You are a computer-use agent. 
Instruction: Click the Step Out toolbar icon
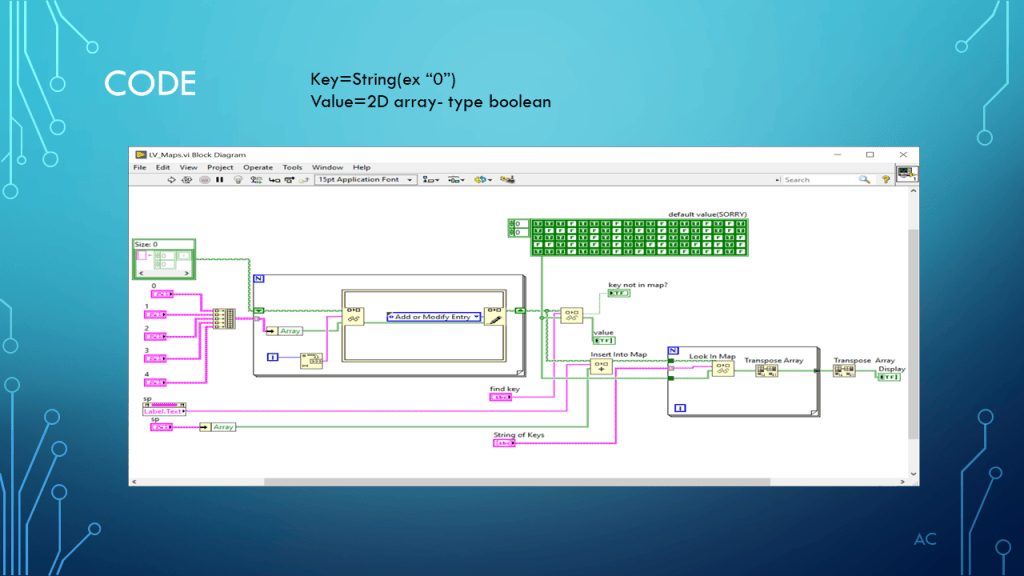click(x=304, y=180)
